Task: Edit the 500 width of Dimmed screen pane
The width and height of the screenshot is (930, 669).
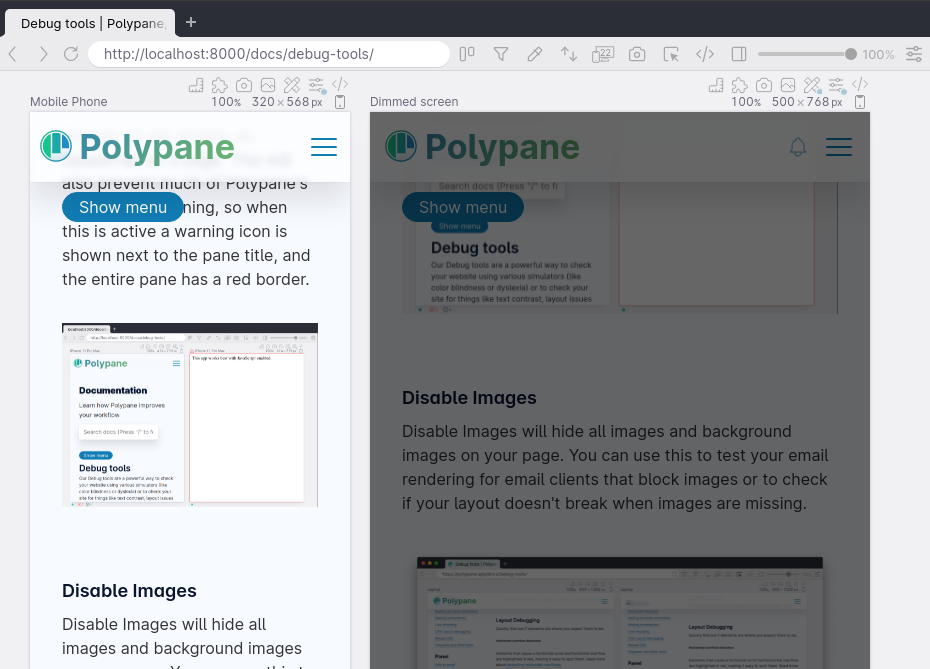Action: tap(783, 102)
